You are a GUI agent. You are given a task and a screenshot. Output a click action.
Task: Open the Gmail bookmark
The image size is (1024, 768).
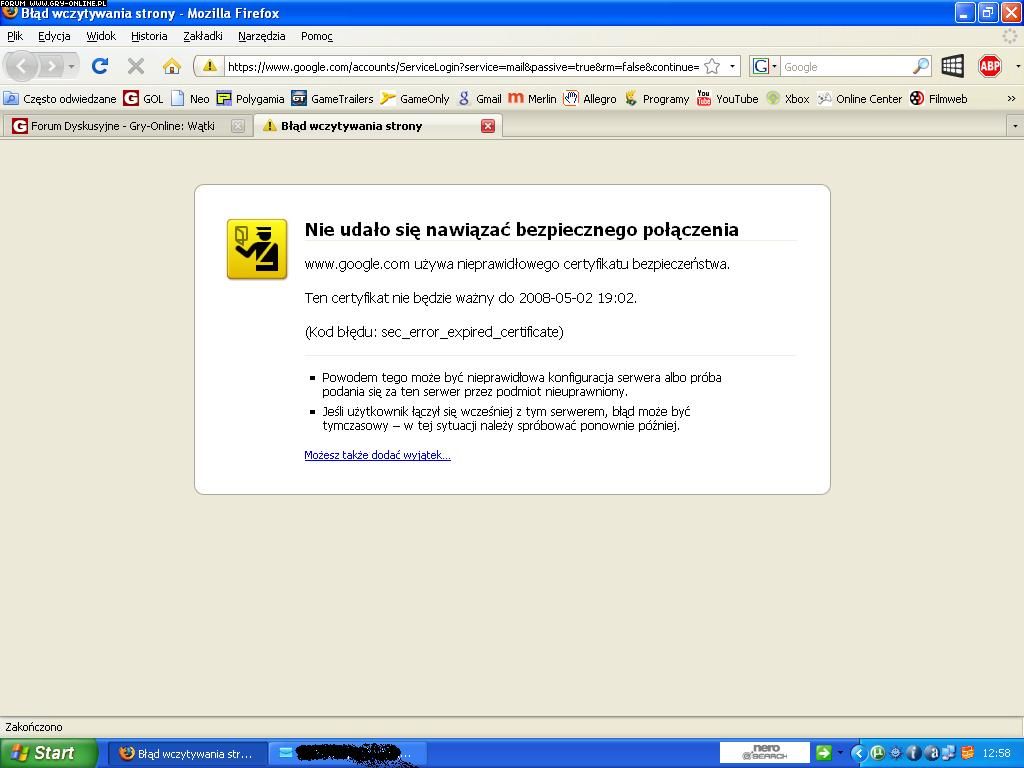[479, 98]
